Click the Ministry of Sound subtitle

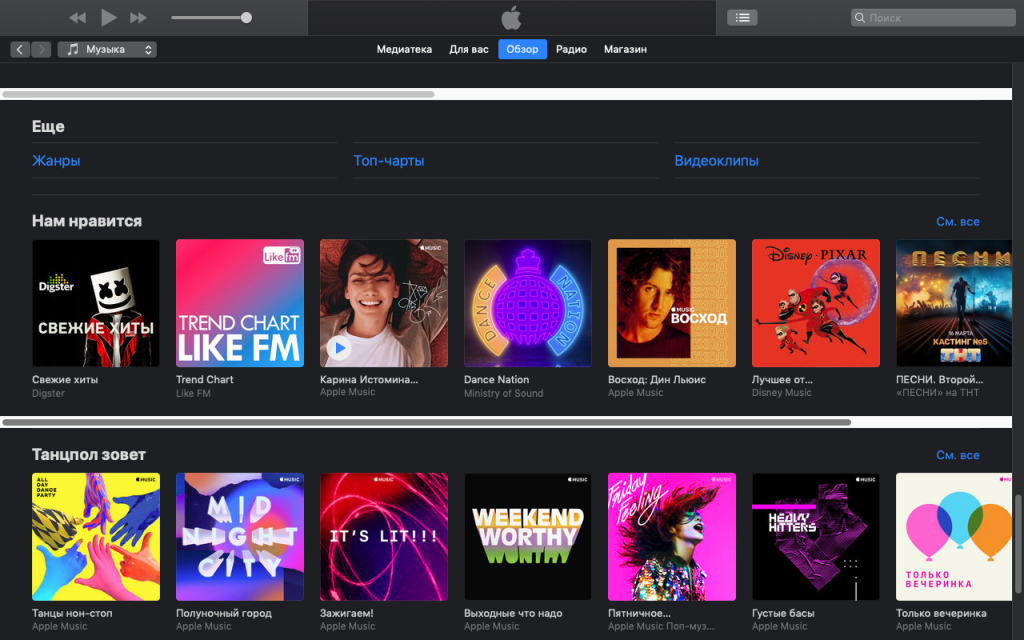[504, 393]
